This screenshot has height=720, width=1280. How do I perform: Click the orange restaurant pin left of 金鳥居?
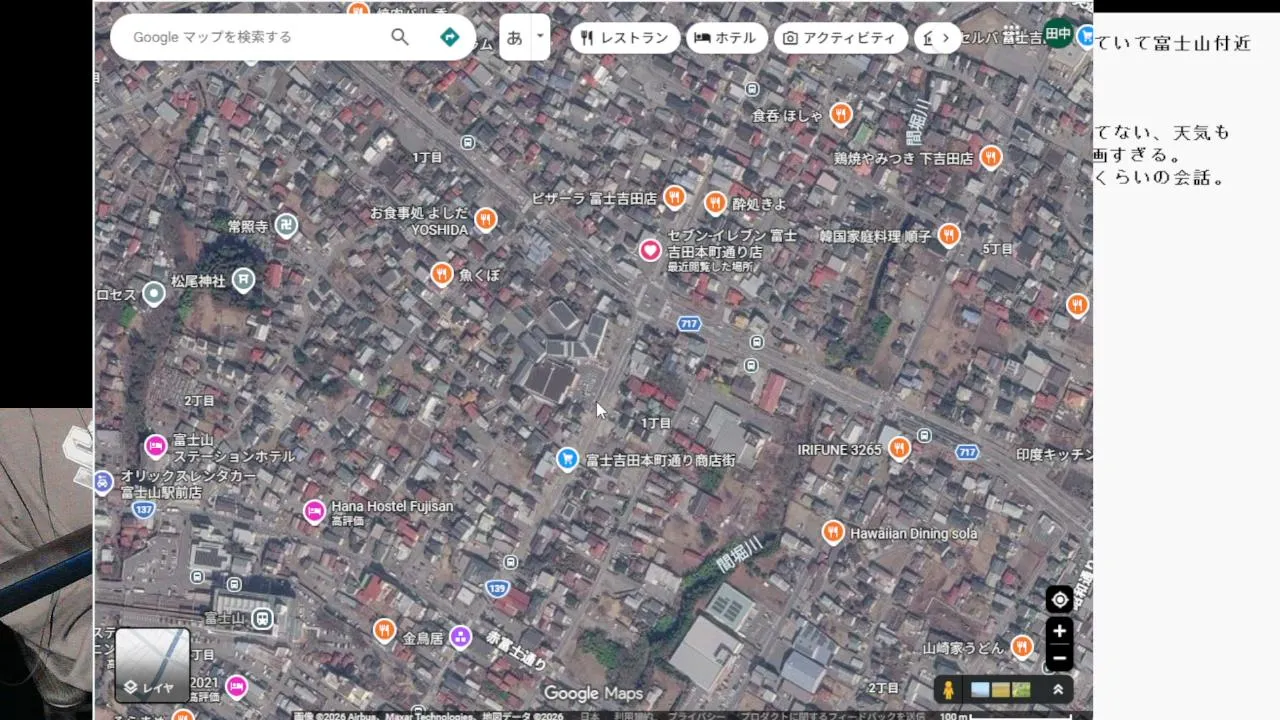coord(385,630)
